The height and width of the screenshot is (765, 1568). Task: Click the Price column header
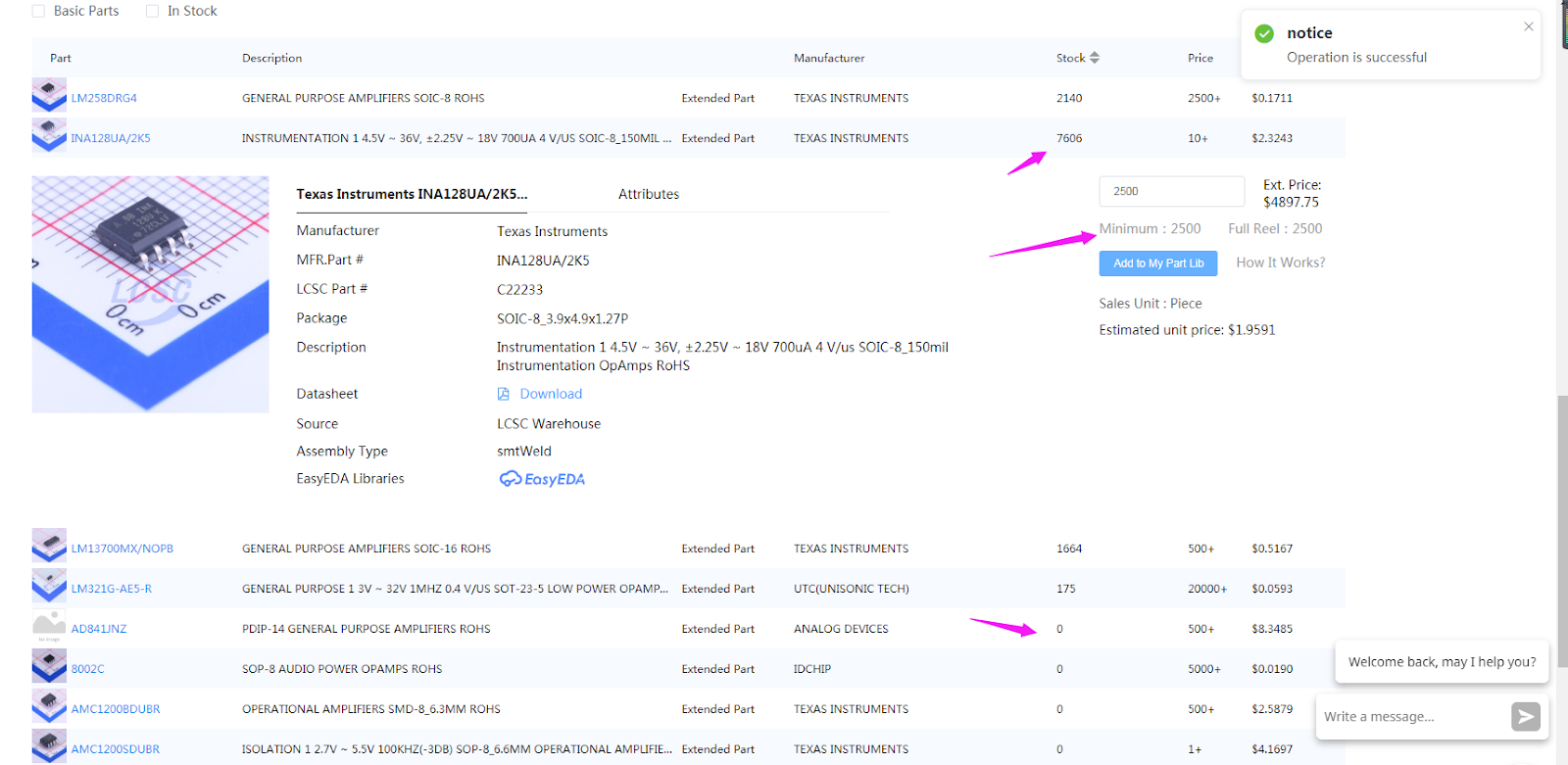1200,58
